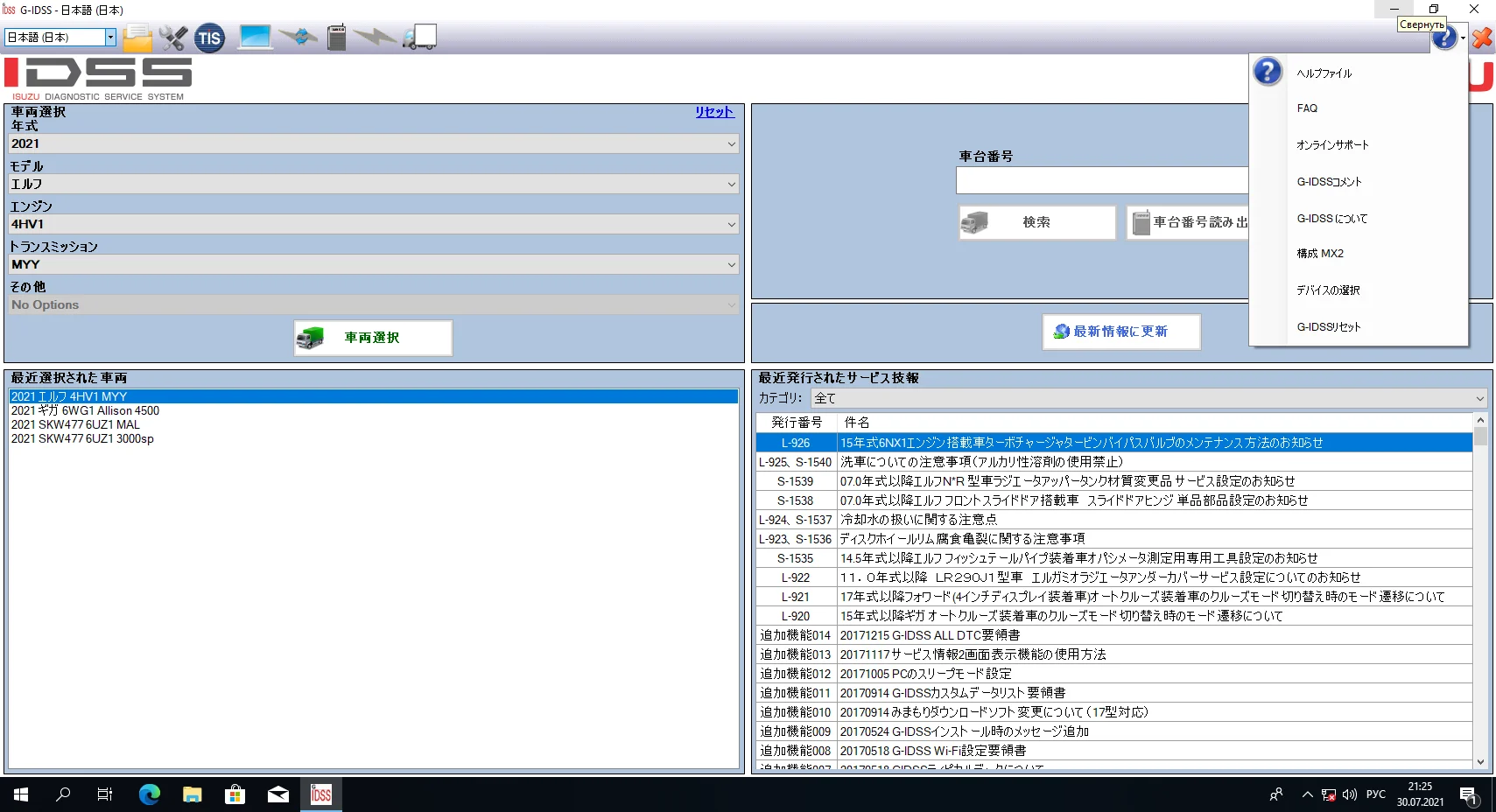Open the Windows notification center icon
1496x812 pixels.
pos(1468,794)
